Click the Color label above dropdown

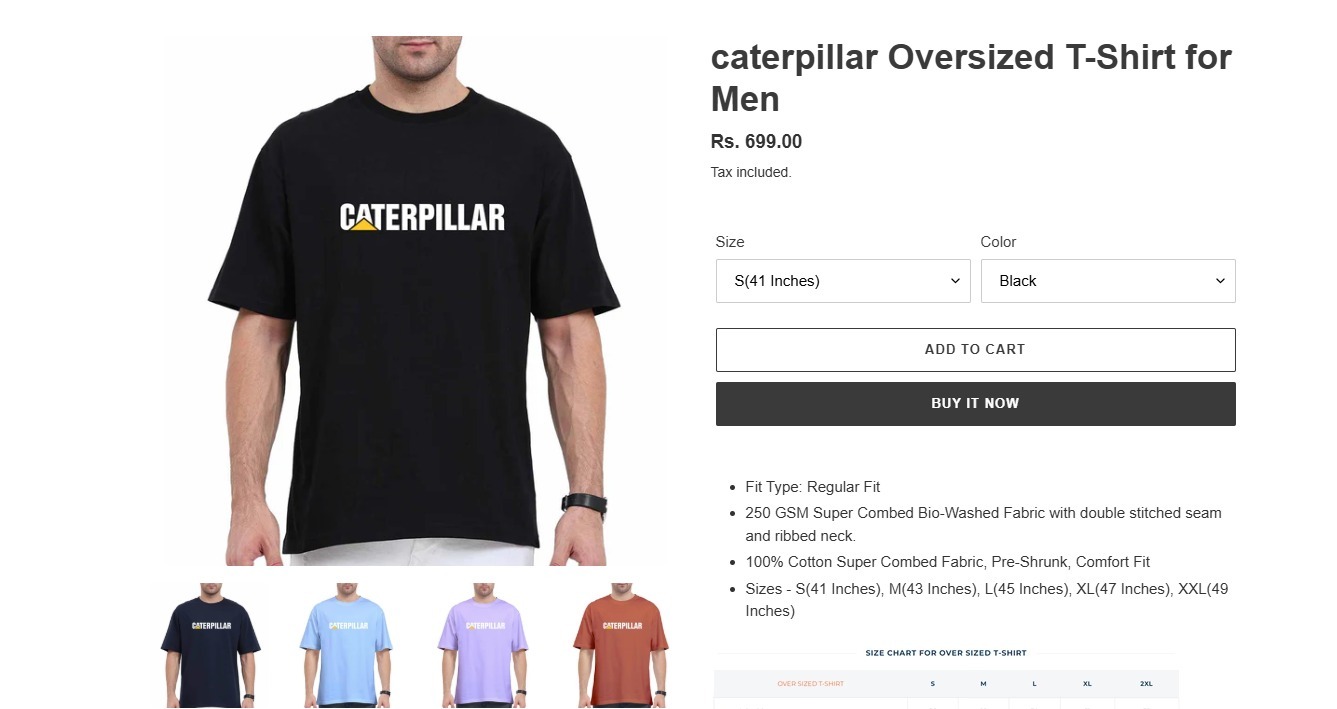pos(998,242)
